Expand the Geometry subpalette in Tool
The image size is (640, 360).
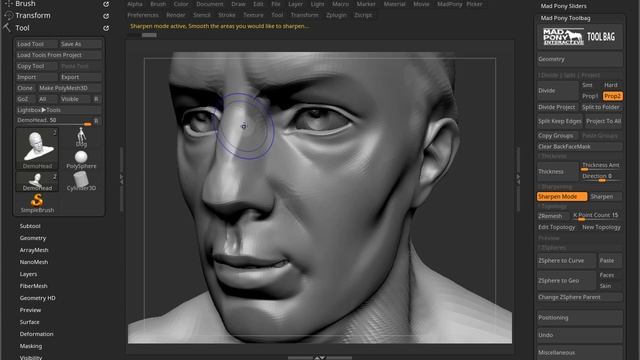[33, 238]
